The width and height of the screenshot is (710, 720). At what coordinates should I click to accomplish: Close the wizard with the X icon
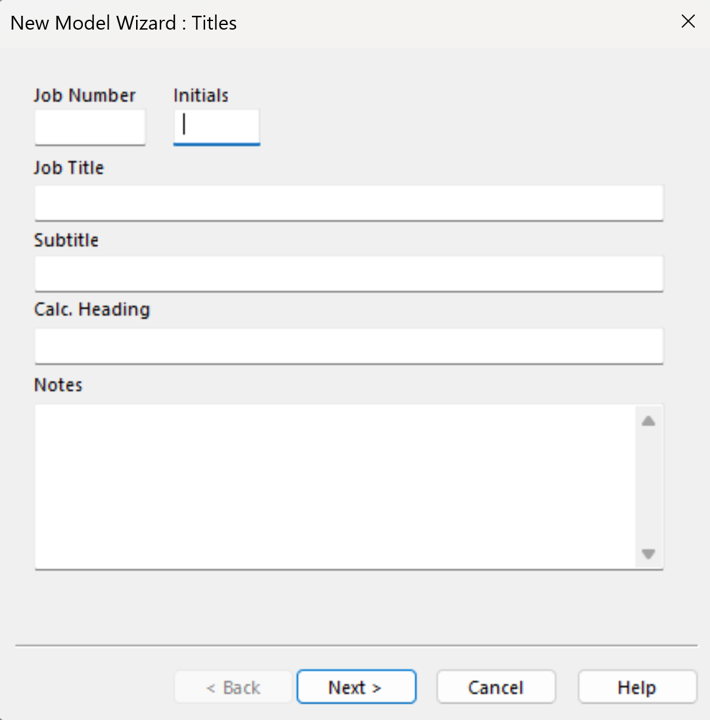click(688, 21)
